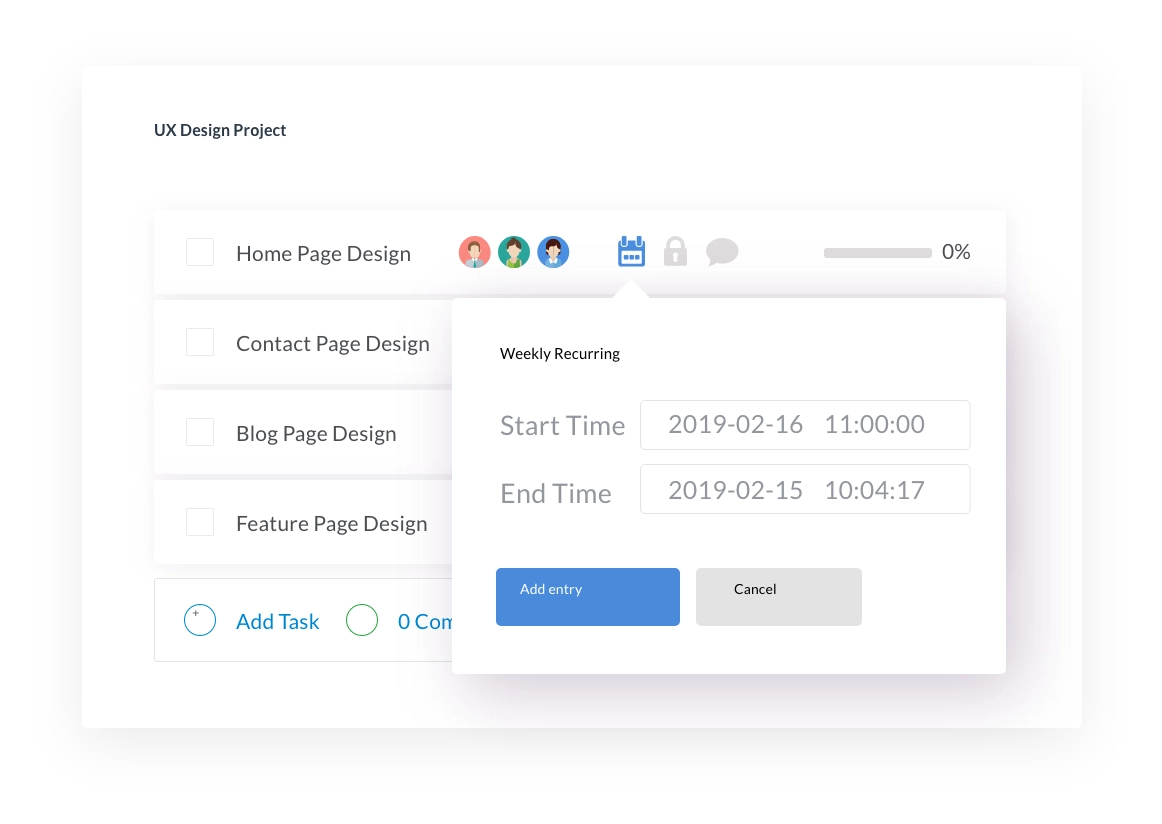Viewport: 1162px width, 824px height.
Task: Toggle the Feature Page Design checkbox
Action: (x=200, y=522)
